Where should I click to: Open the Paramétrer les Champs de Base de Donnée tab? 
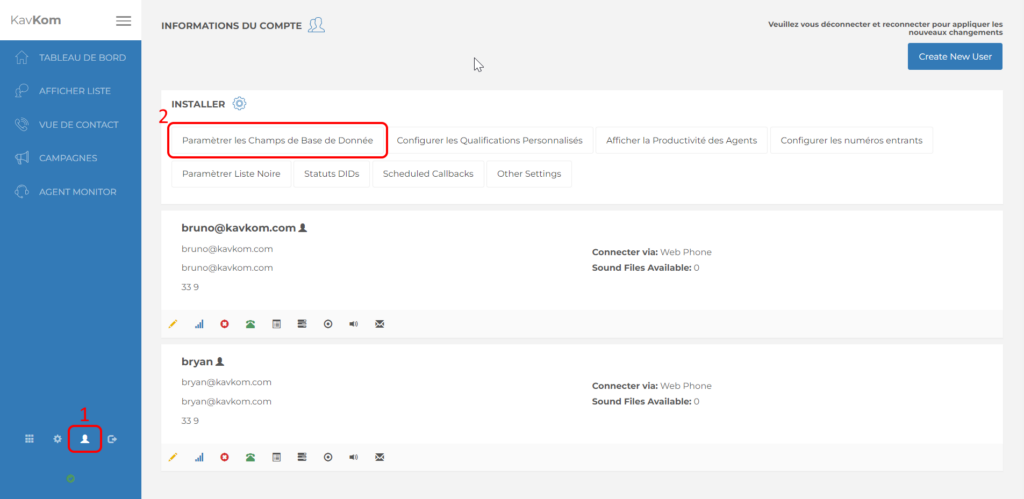tap(277, 141)
